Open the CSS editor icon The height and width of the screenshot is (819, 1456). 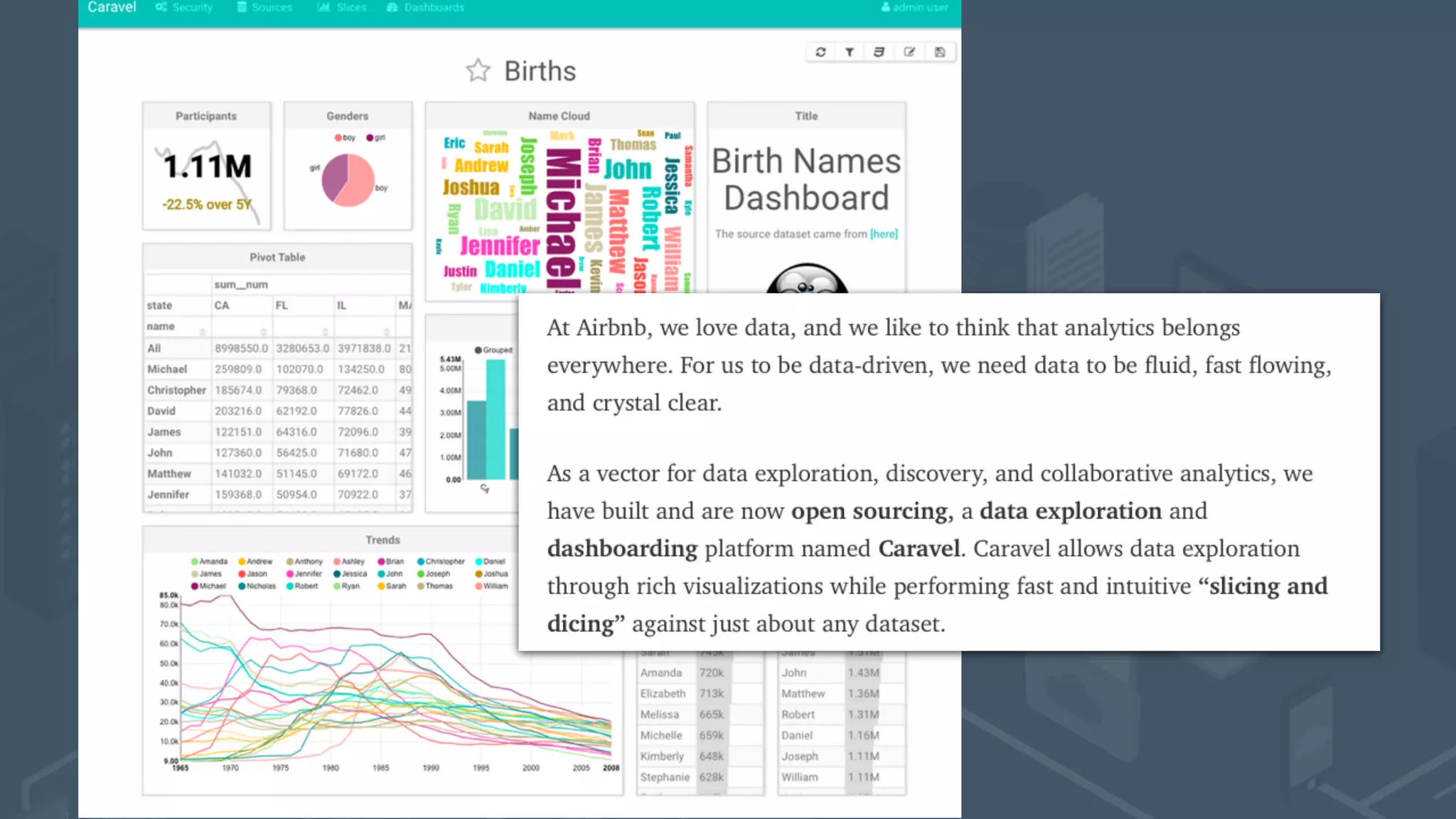(879, 52)
